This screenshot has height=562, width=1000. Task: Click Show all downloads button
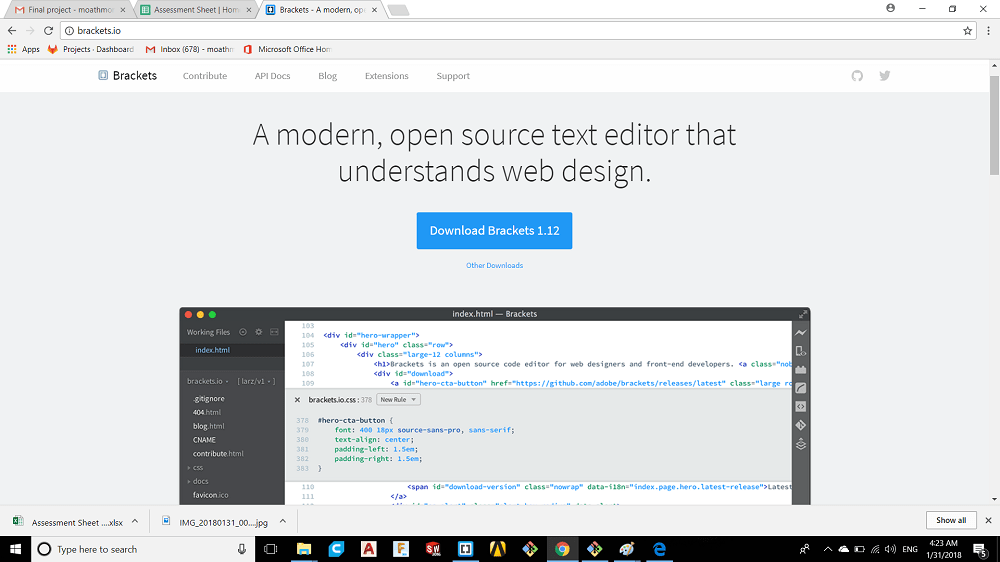click(951, 521)
